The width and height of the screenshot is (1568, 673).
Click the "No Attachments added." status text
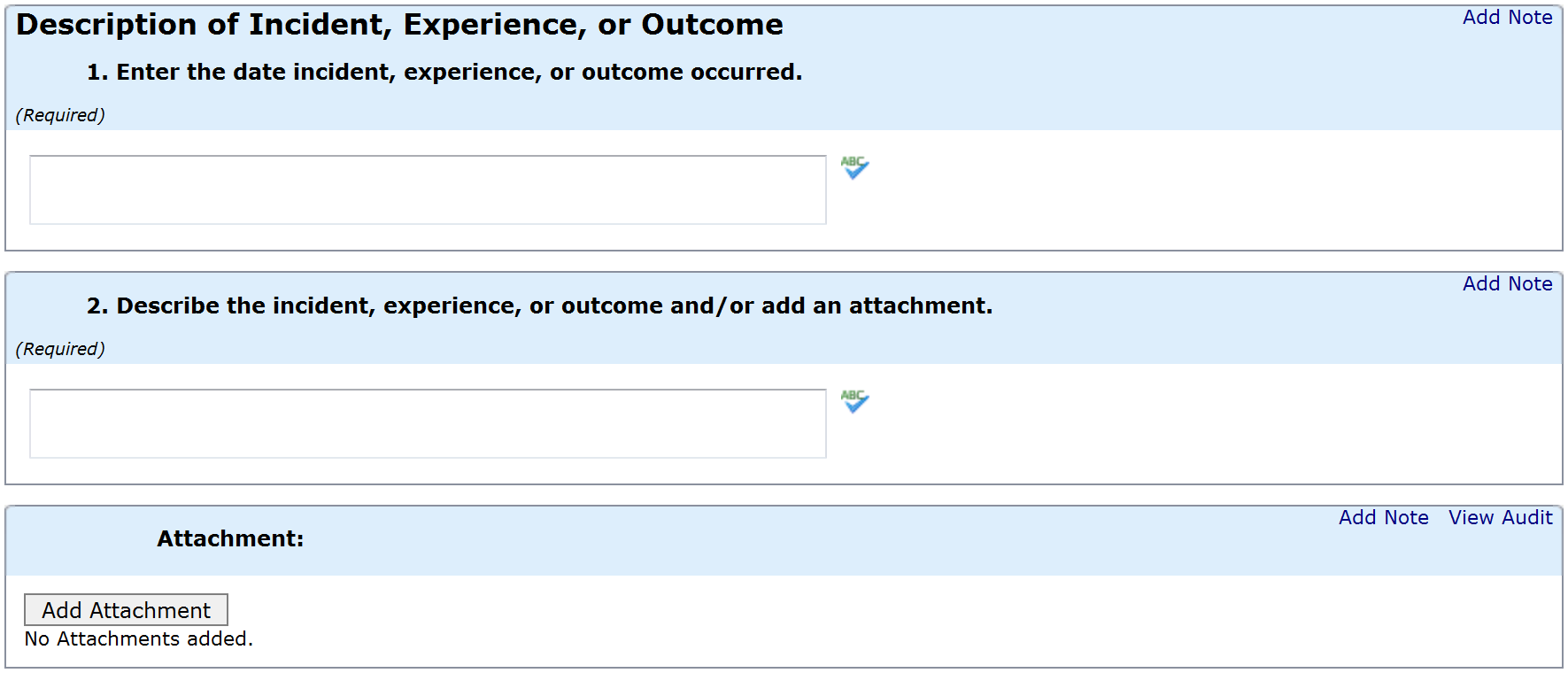click(139, 639)
